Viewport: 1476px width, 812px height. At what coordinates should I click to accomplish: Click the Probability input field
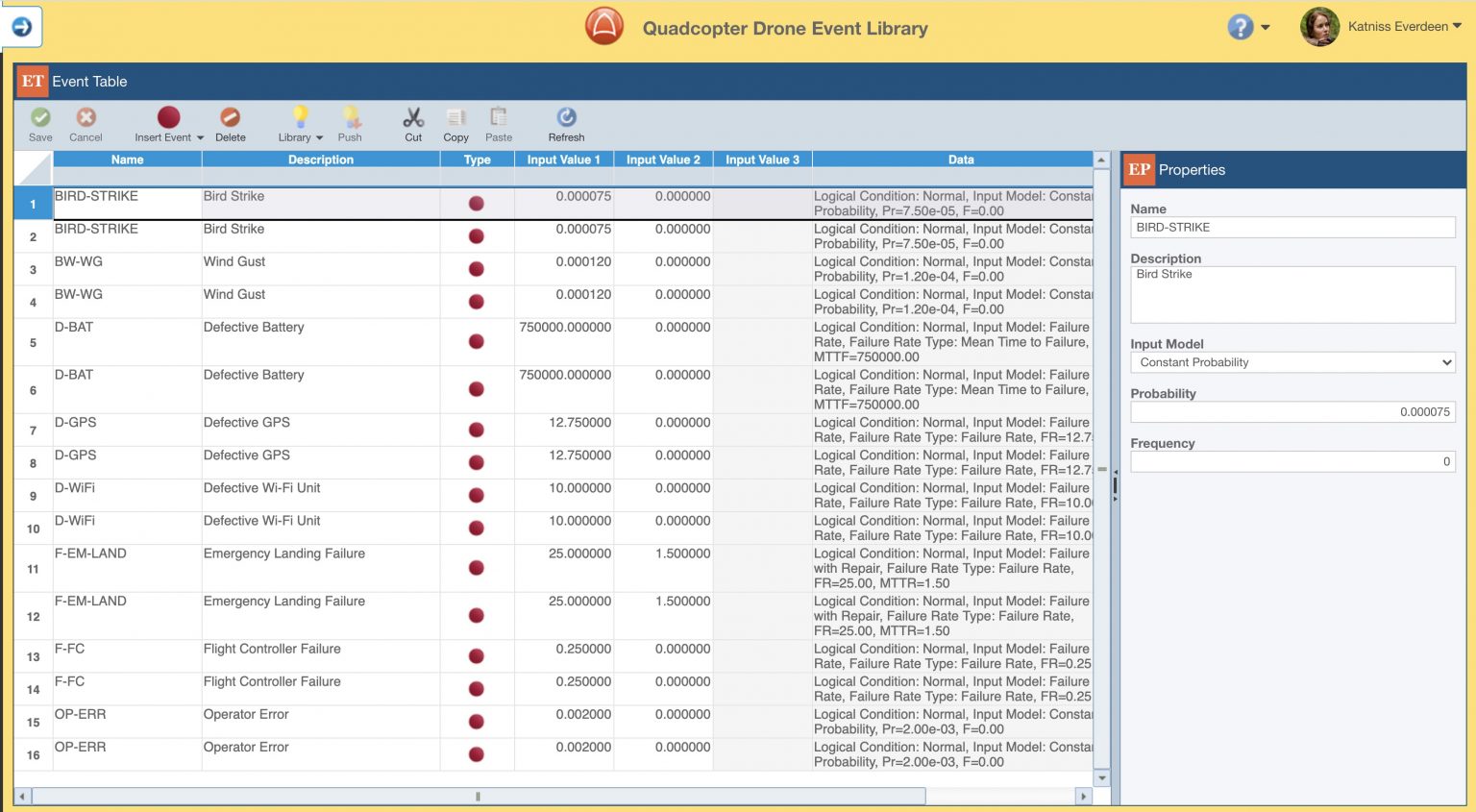(1292, 411)
